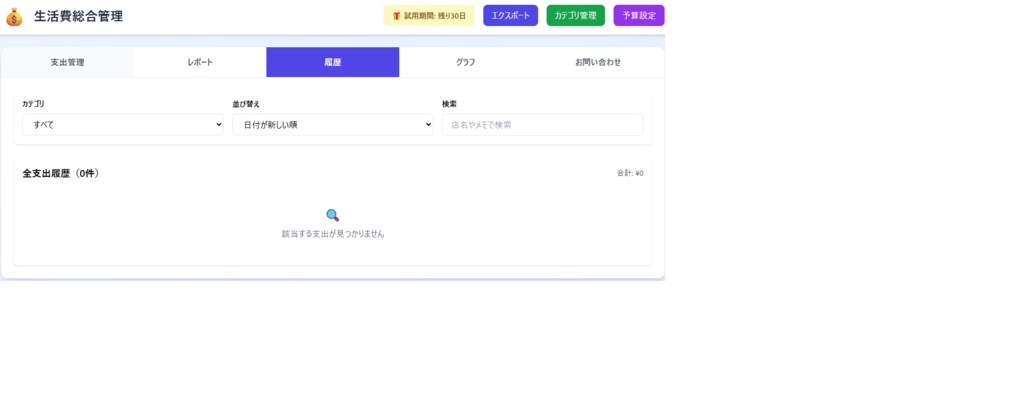This screenshot has height=418, width=1024.
Task: Click the 試用期間: 残り30日 badge
Action: (428, 16)
